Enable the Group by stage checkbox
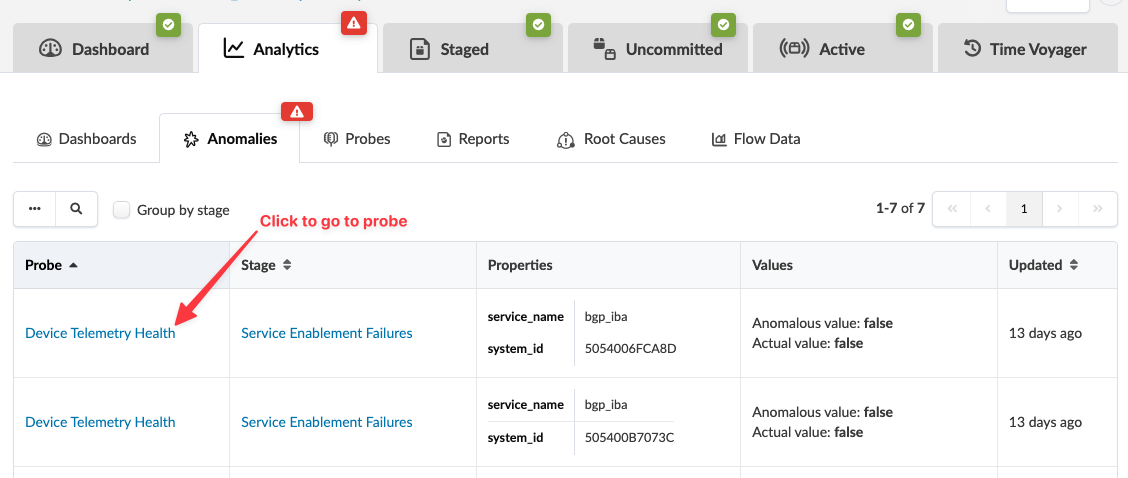Image resolution: width=1128 pixels, height=478 pixels. 122,210
